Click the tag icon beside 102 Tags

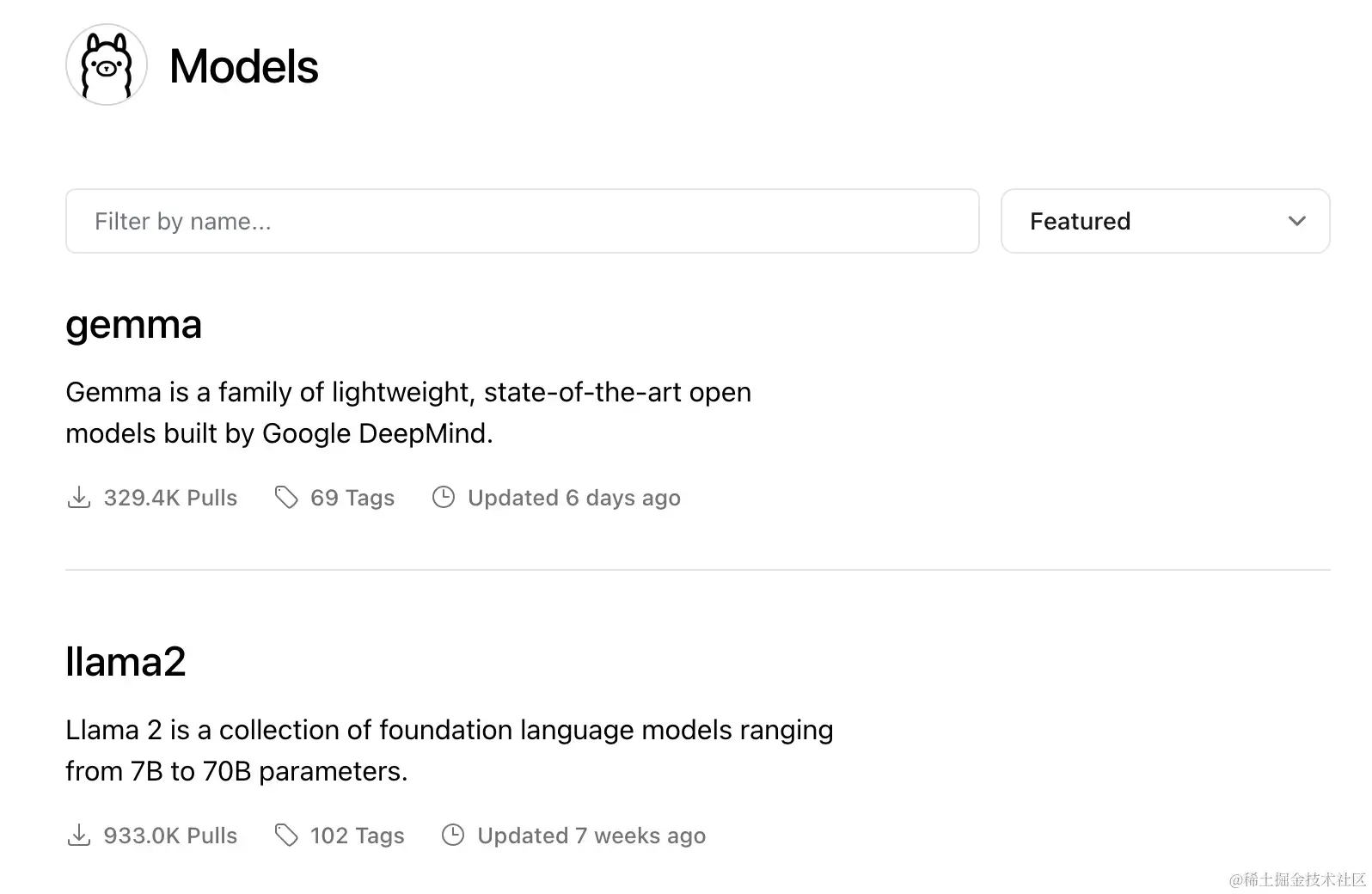[x=286, y=836]
